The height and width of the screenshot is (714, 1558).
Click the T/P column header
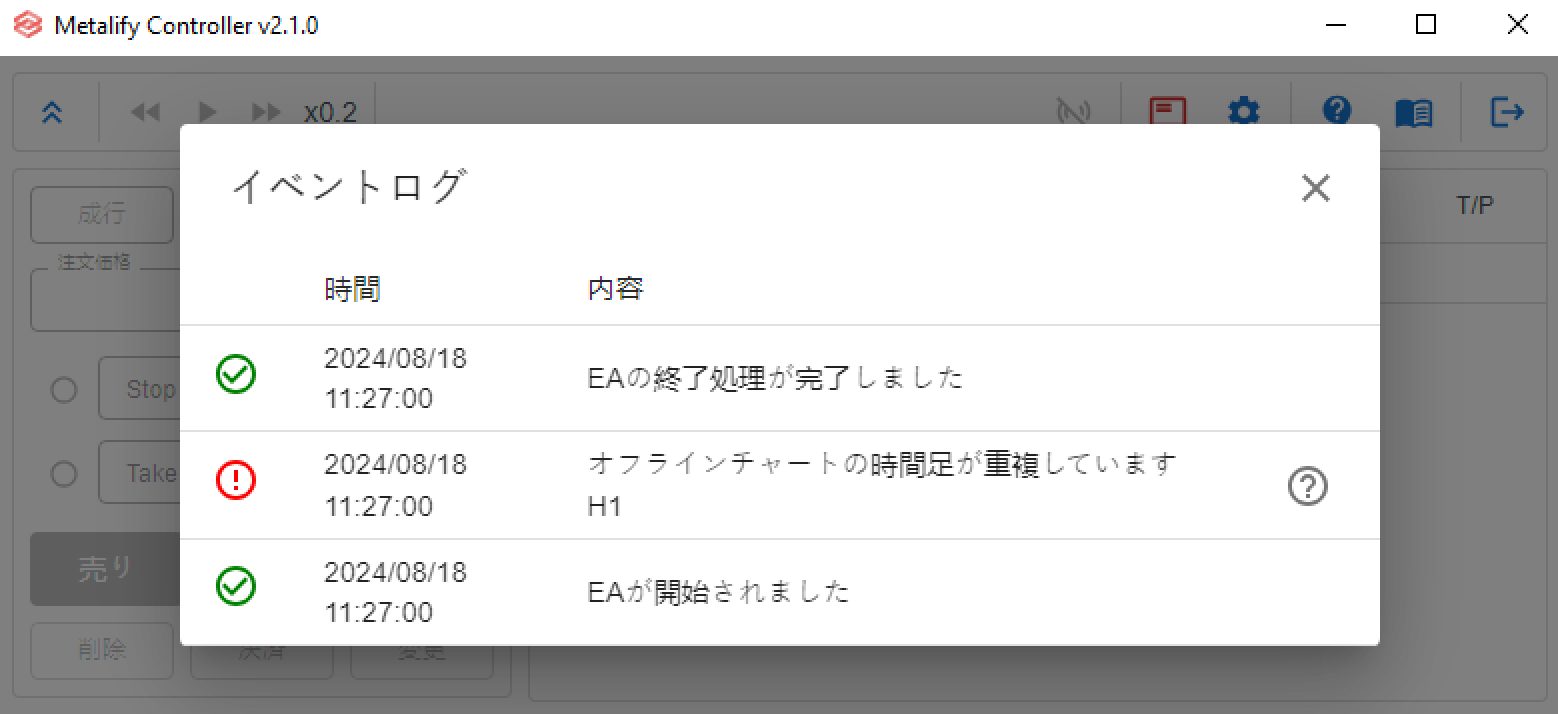1475,205
